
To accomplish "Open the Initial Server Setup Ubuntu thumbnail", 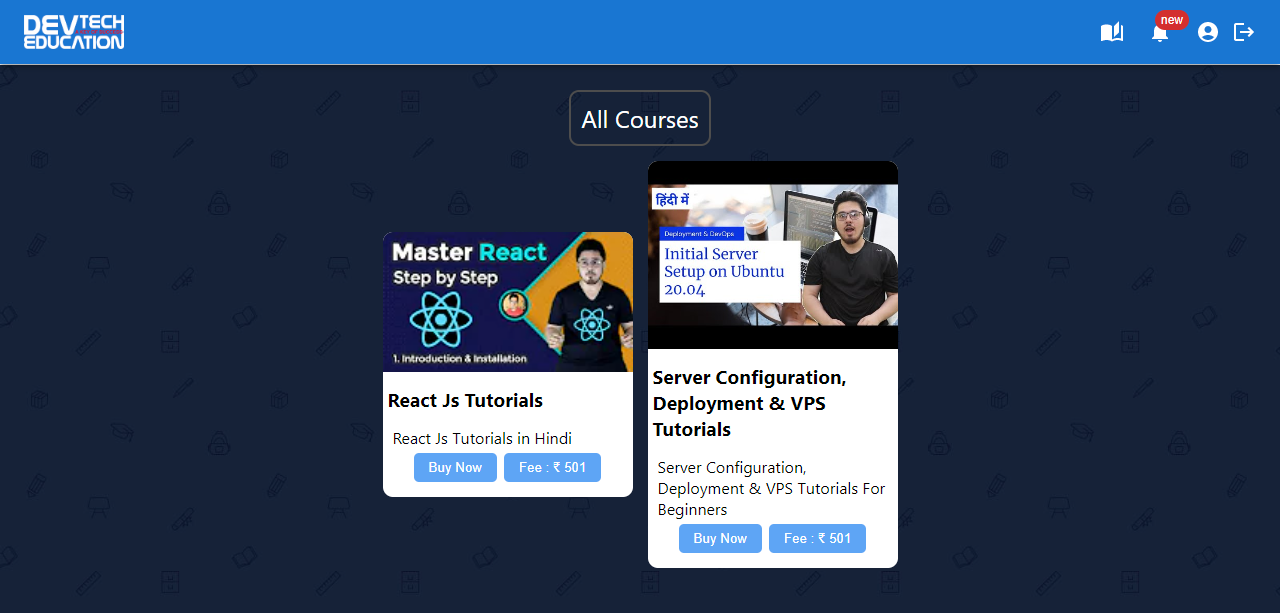I will pyautogui.click(x=773, y=255).
